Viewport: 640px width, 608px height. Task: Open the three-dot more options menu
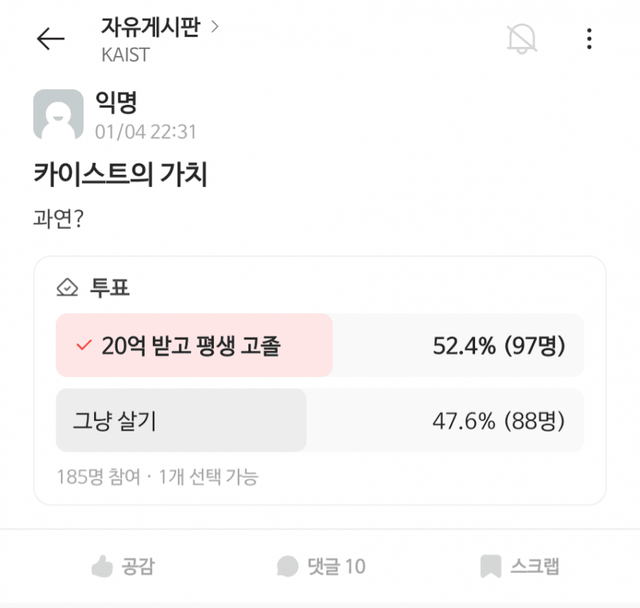point(589,39)
